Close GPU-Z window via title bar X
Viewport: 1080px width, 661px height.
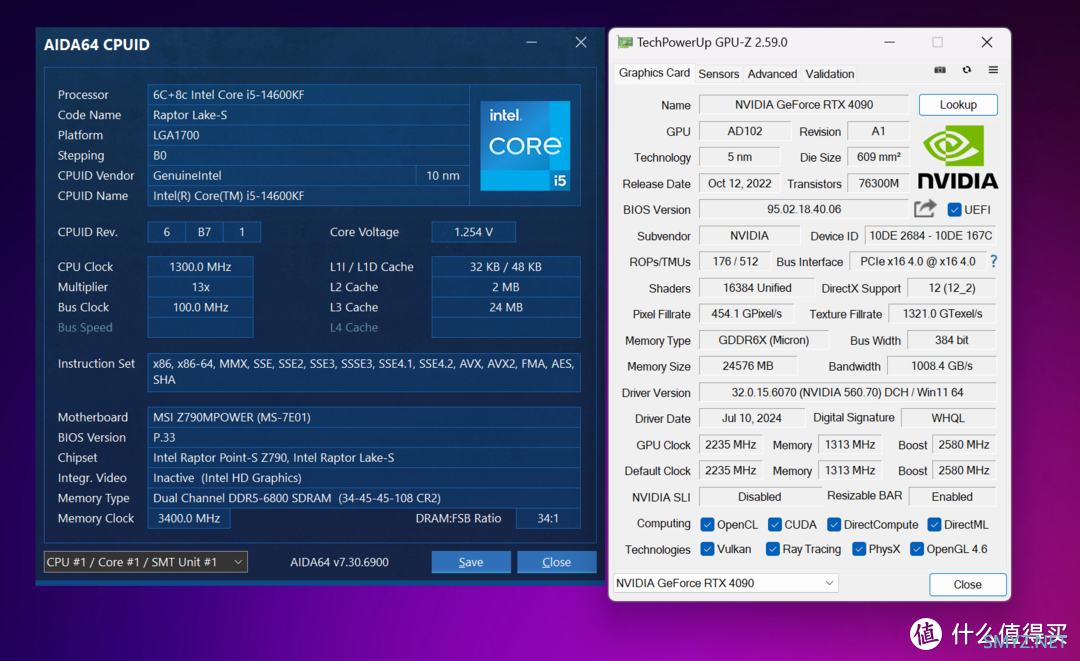pos(986,43)
